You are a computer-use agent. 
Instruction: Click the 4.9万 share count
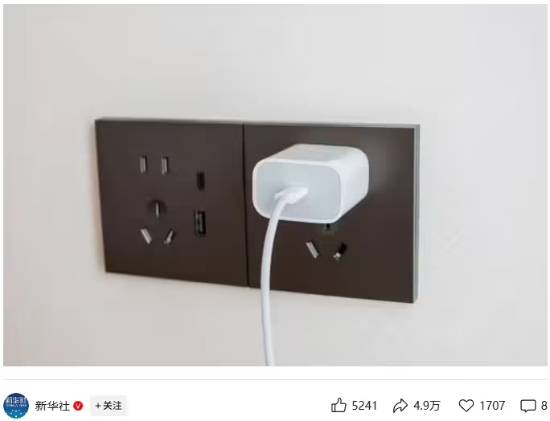tap(427, 406)
